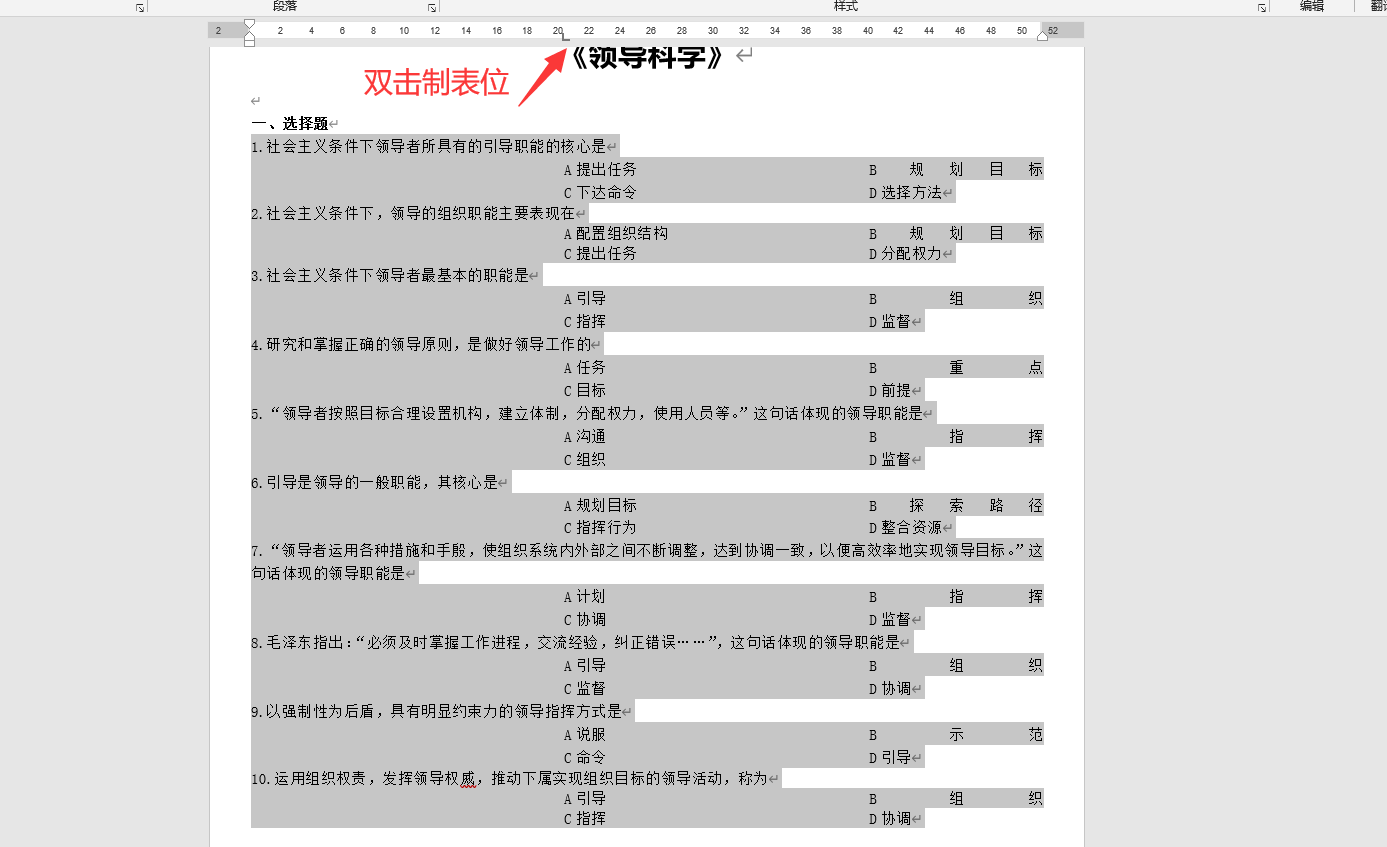Click option C 提出任务 under question 2
The image size is (1387, 847).
(x=600, y=254)
